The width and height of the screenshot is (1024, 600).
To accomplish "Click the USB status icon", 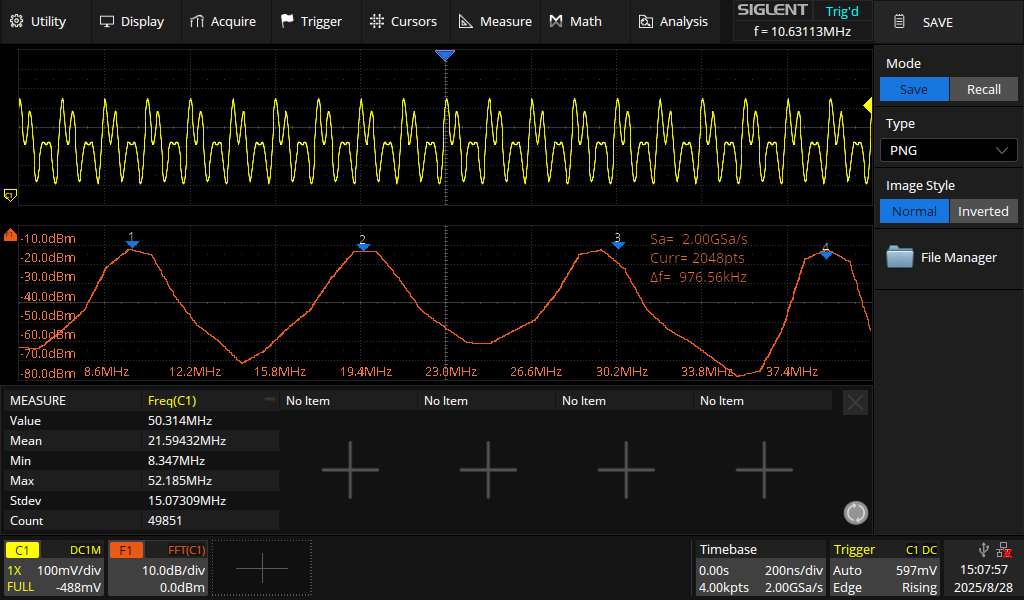I will pyautogui.click(x=984, y=549).
